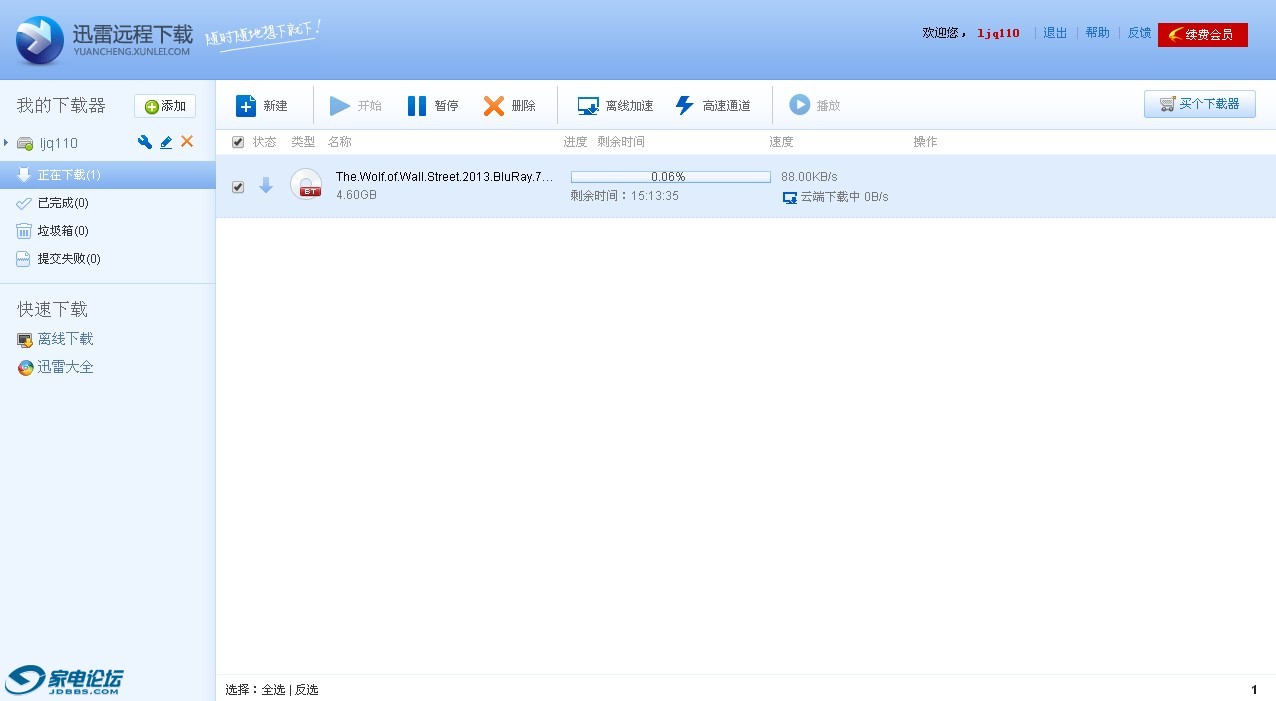This screenshot has height=701, width=1276.
Task: Click page number 1 in footer
Action: pyautogui.click(x=1254, y=690)
